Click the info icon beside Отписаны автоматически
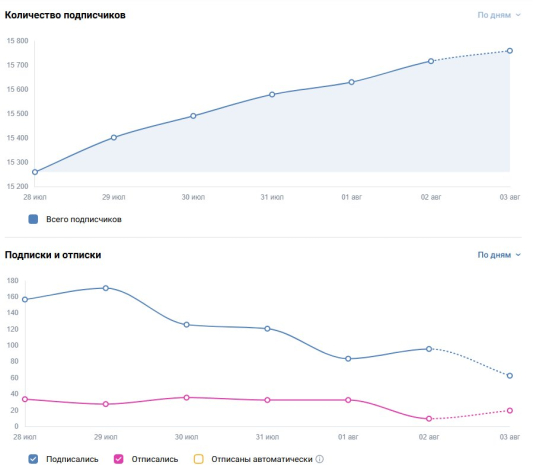 (320, 459)
